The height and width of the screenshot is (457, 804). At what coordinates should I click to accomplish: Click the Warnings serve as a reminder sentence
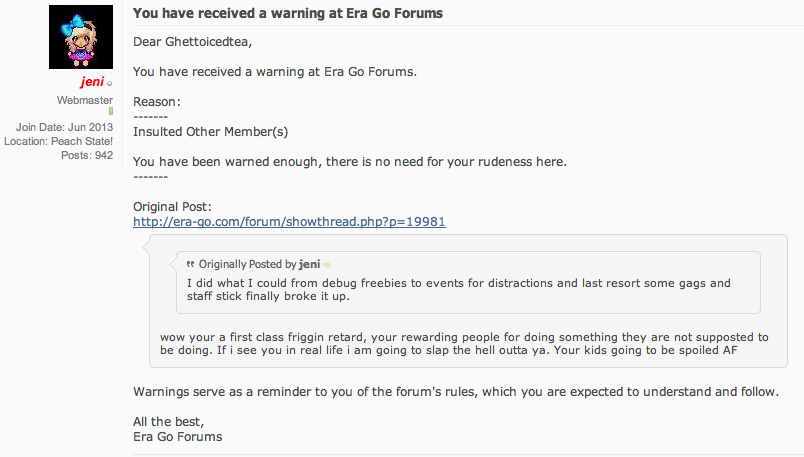(x=455, y=391)
